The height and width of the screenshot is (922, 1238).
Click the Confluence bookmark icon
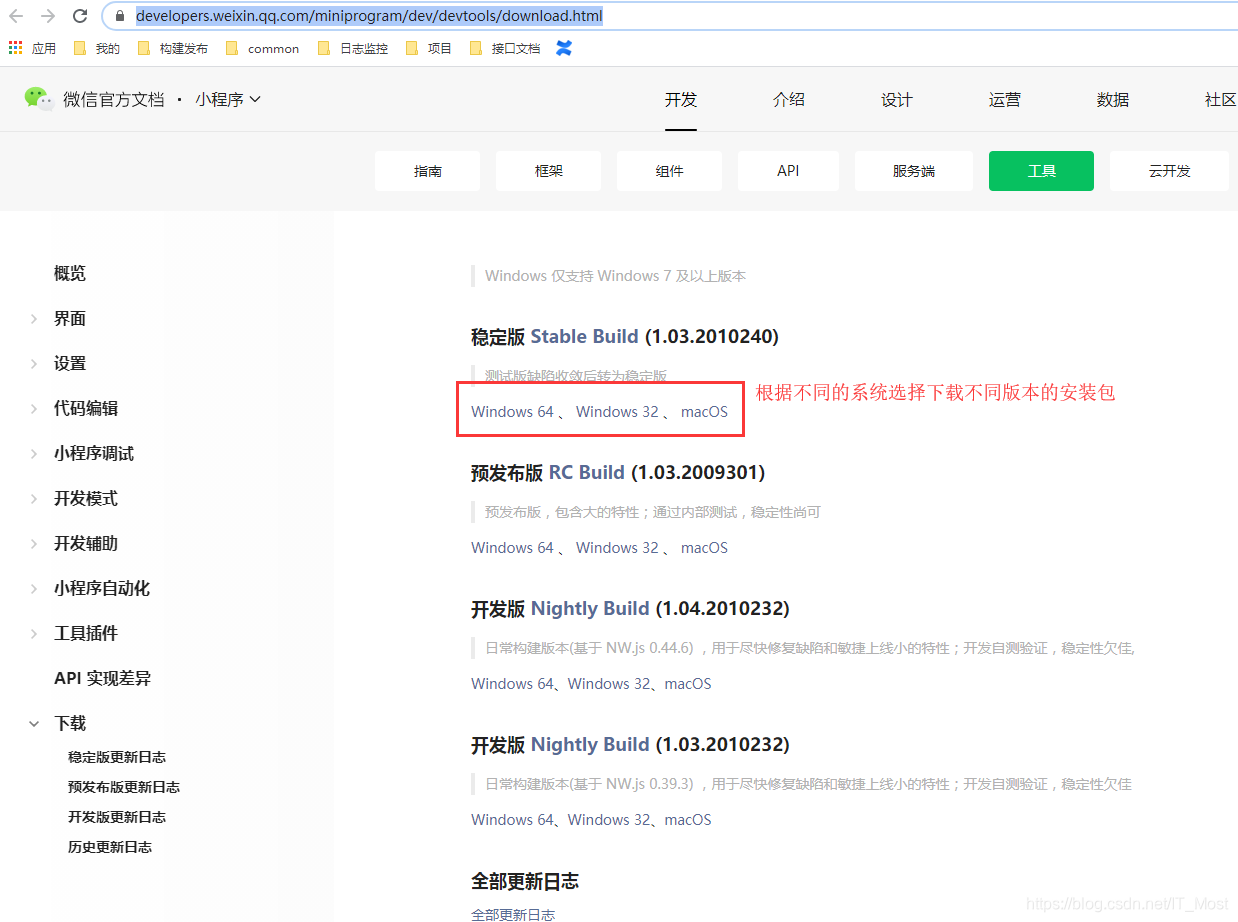[564, 48]
